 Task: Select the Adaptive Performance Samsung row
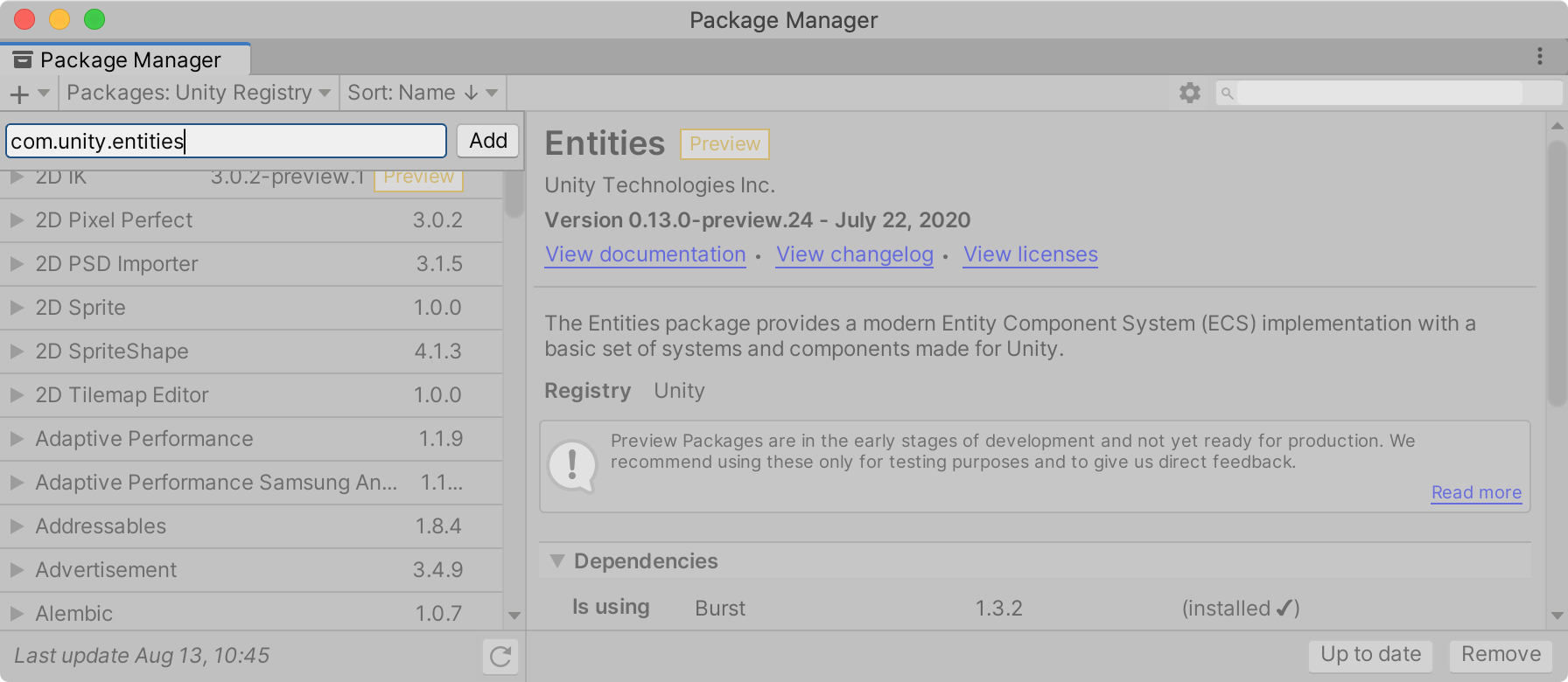(x=251, y=483)
